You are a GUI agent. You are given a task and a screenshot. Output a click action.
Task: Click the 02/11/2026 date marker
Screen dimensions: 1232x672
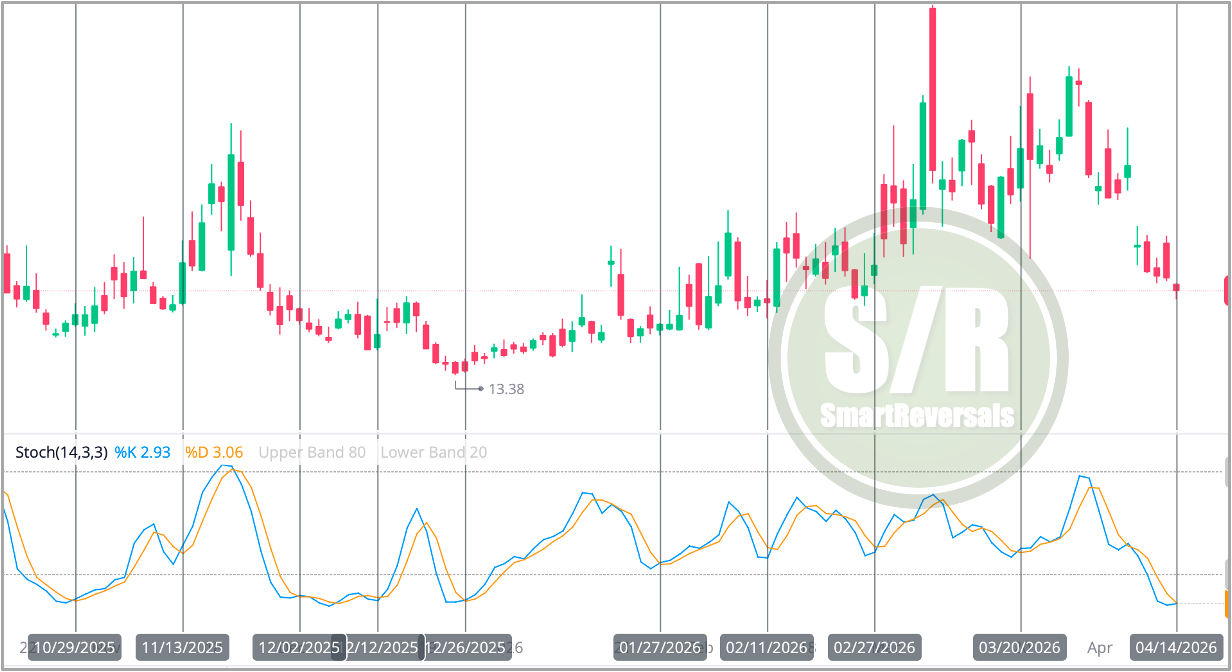coord(767,648)
